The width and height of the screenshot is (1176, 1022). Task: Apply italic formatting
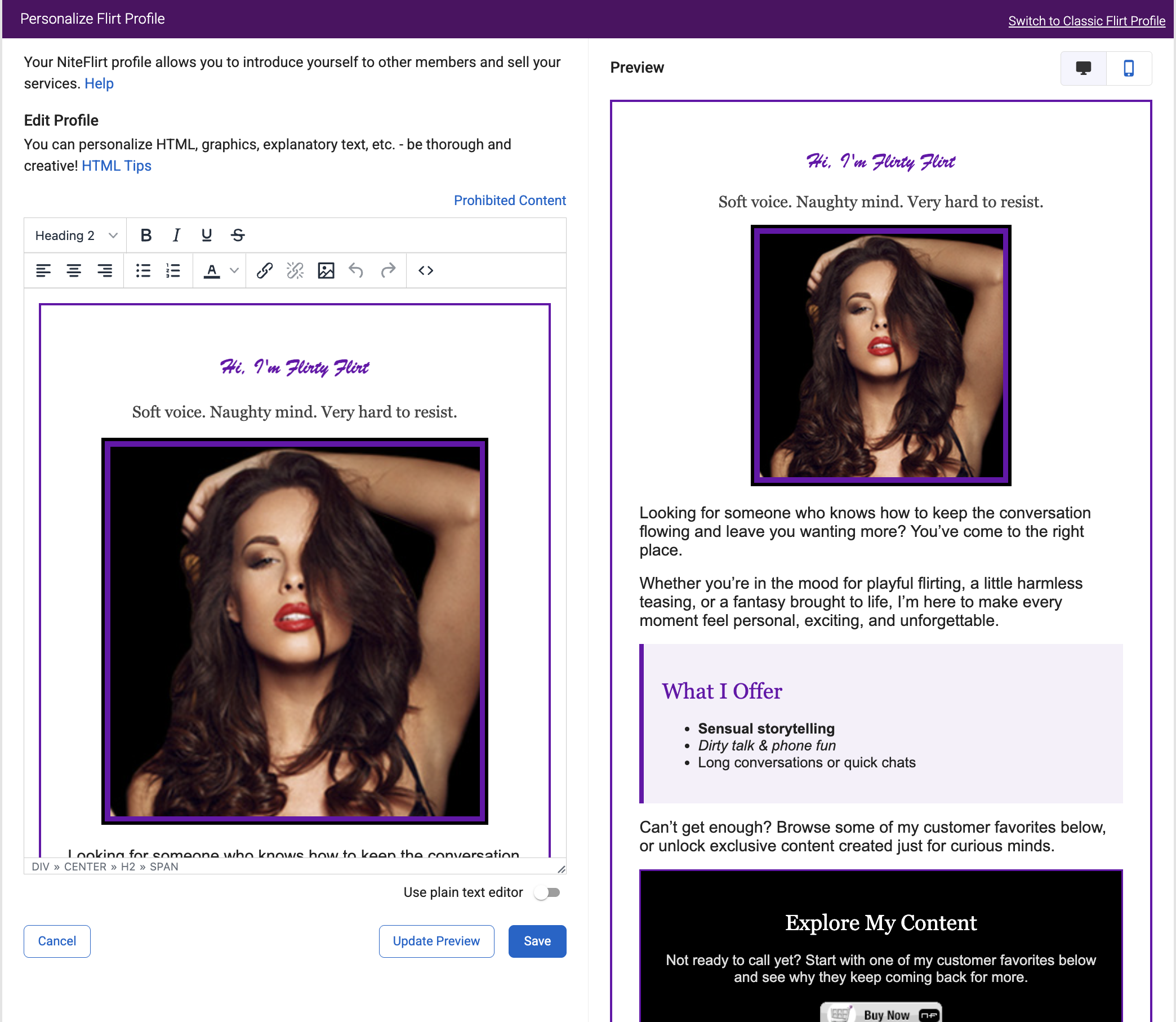(x=176, y=235)
